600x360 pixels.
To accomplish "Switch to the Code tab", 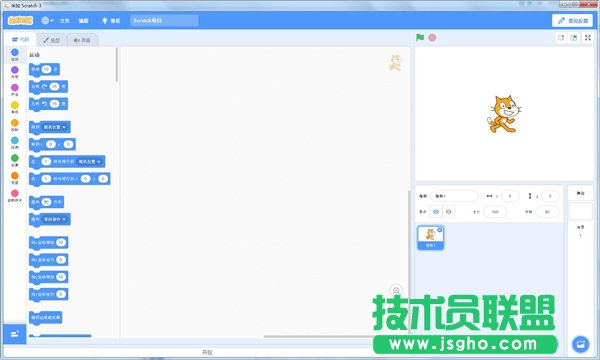I will point(21,39).
